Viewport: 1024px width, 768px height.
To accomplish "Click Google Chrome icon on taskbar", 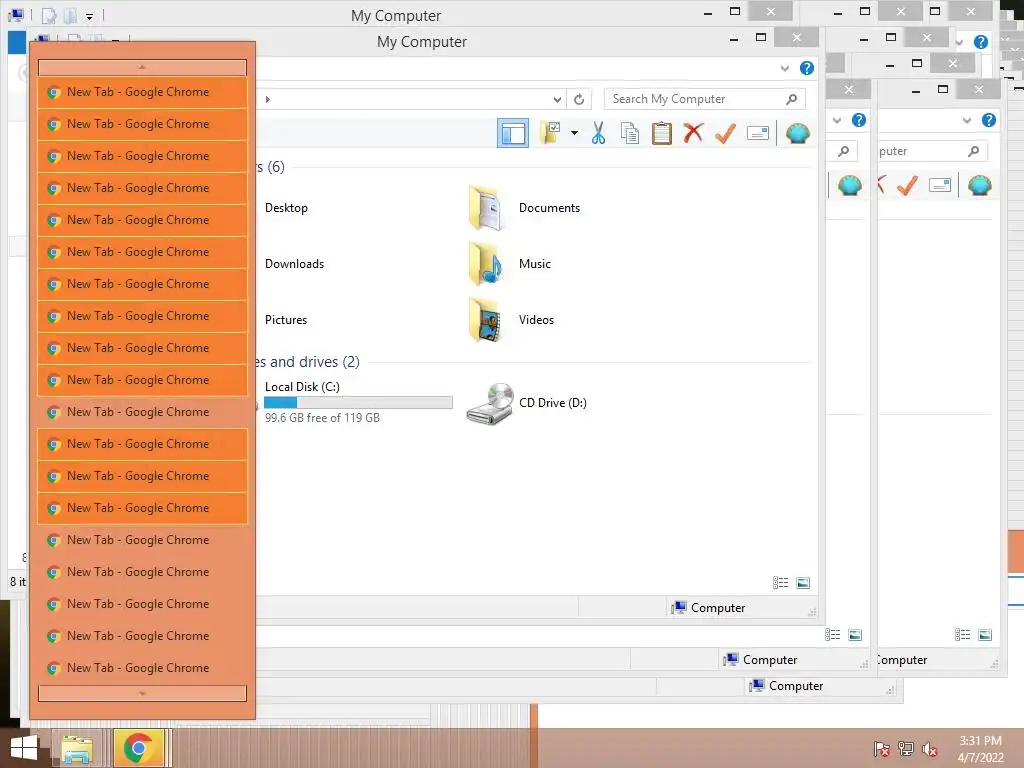I will pos(138,748).
